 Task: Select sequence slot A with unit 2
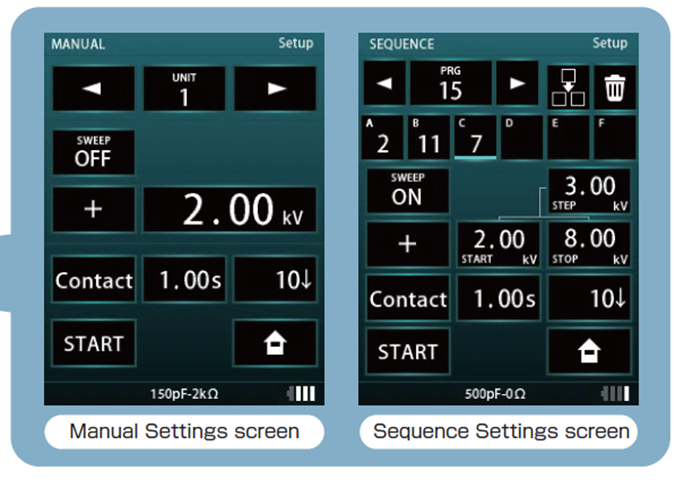point(382,137)
